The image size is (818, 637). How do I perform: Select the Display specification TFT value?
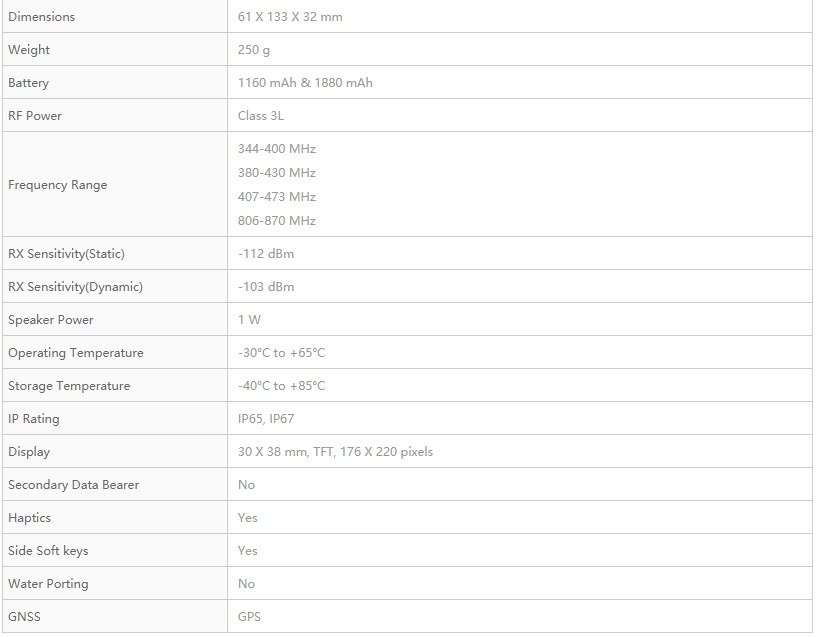click(335, 451)
